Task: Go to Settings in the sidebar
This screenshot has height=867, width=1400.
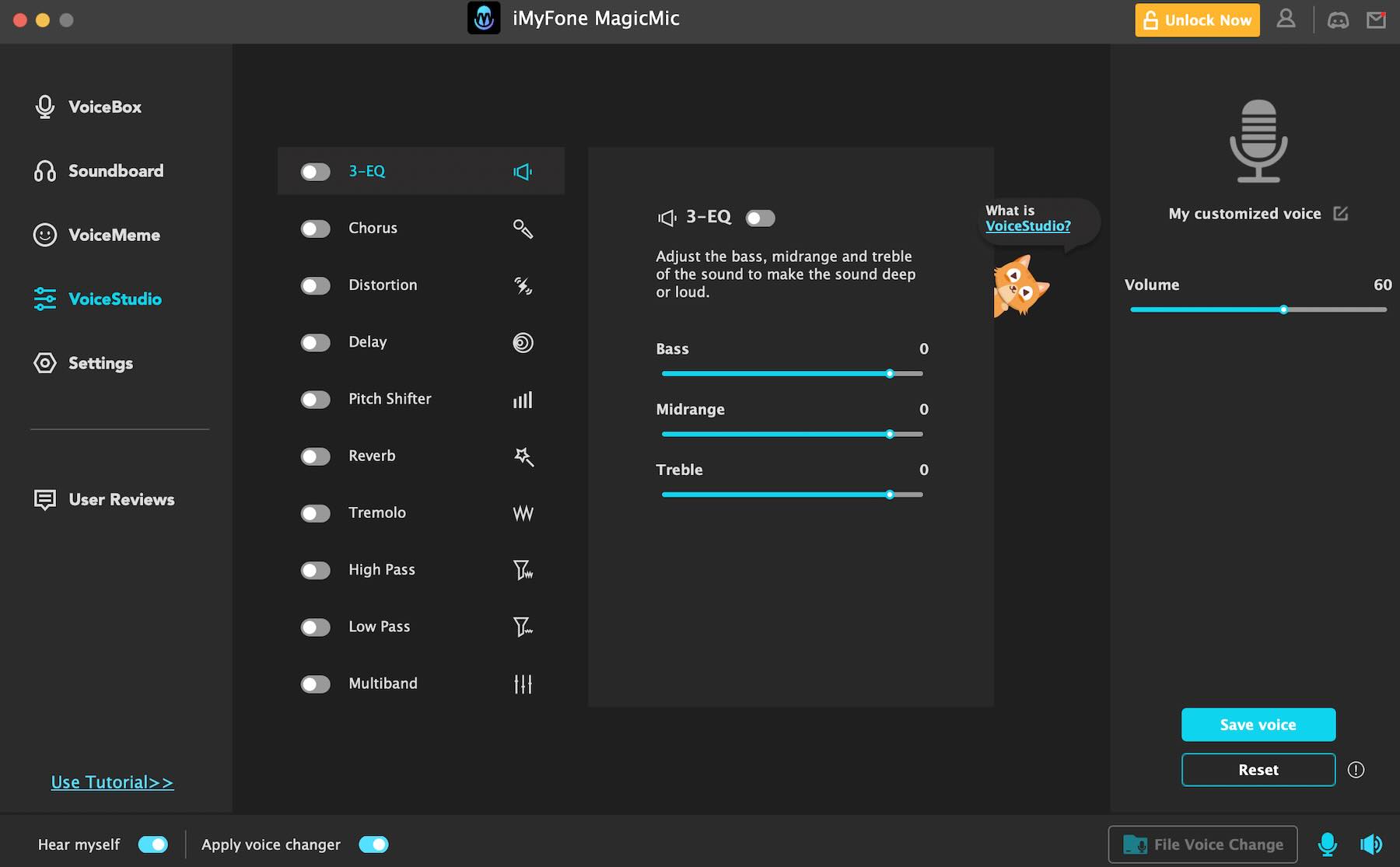Action: (x=100, y=363)
